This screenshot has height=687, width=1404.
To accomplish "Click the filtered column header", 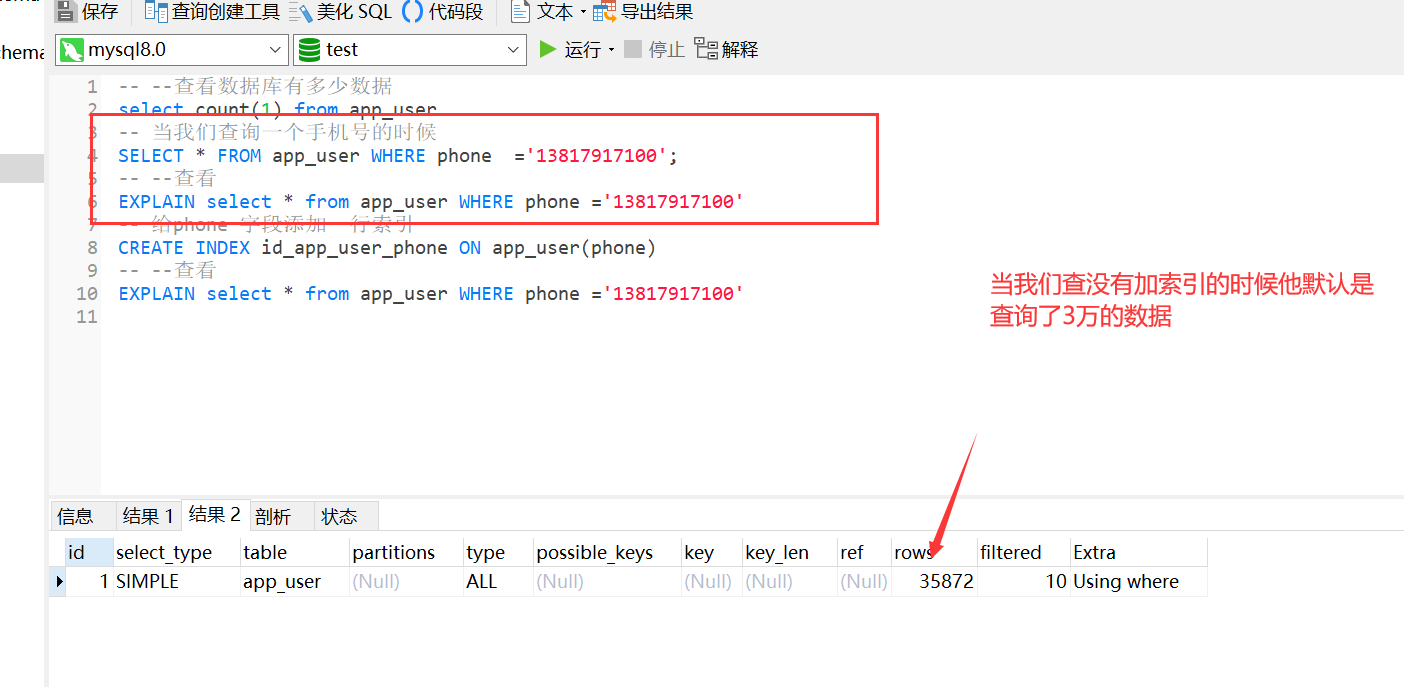I will (x=1023, y=552).
